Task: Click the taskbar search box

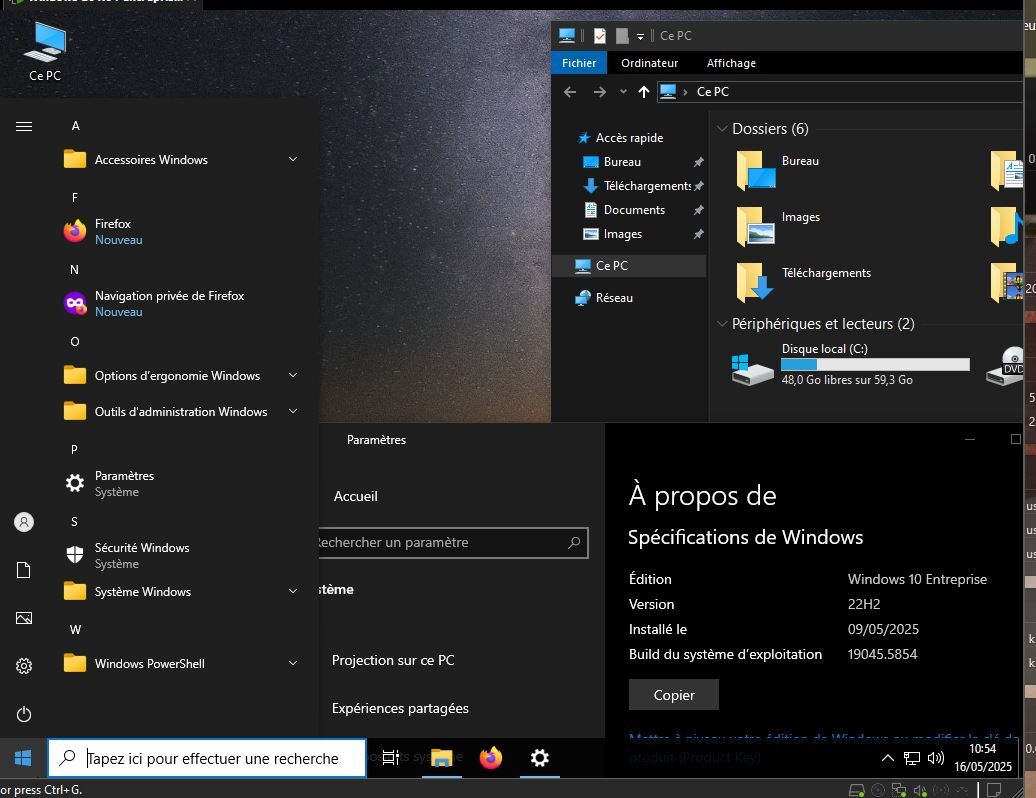Action: pyautogui.click(x=207, y=758)
